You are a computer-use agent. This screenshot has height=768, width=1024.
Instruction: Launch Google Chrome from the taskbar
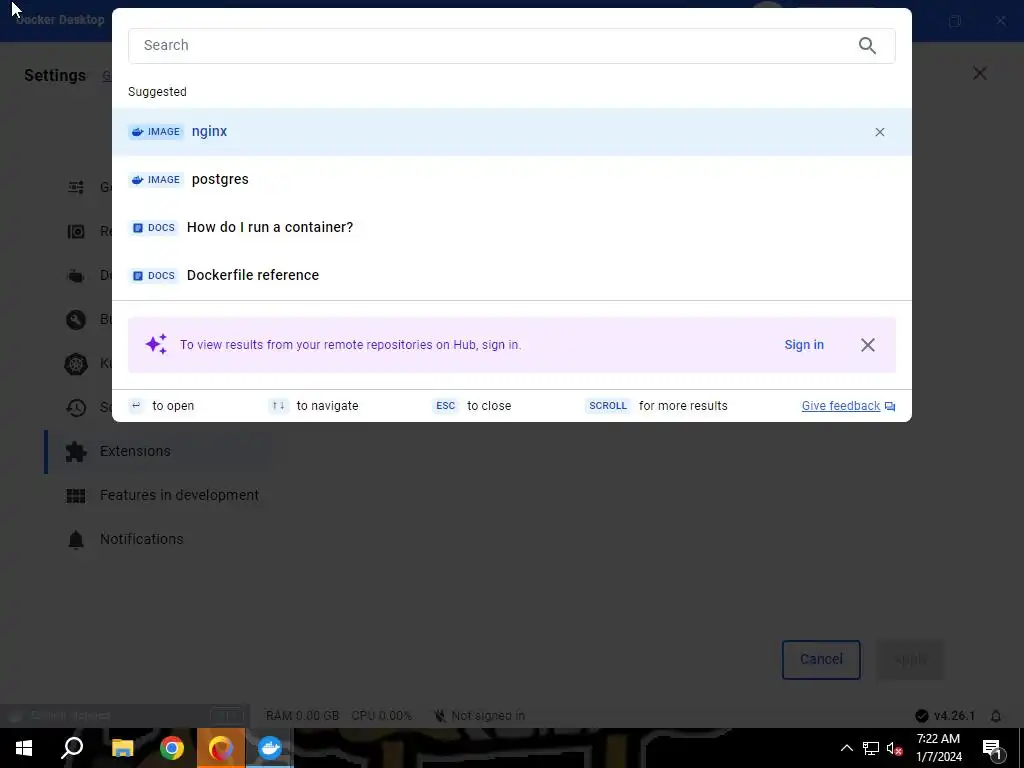pos(172,748)
